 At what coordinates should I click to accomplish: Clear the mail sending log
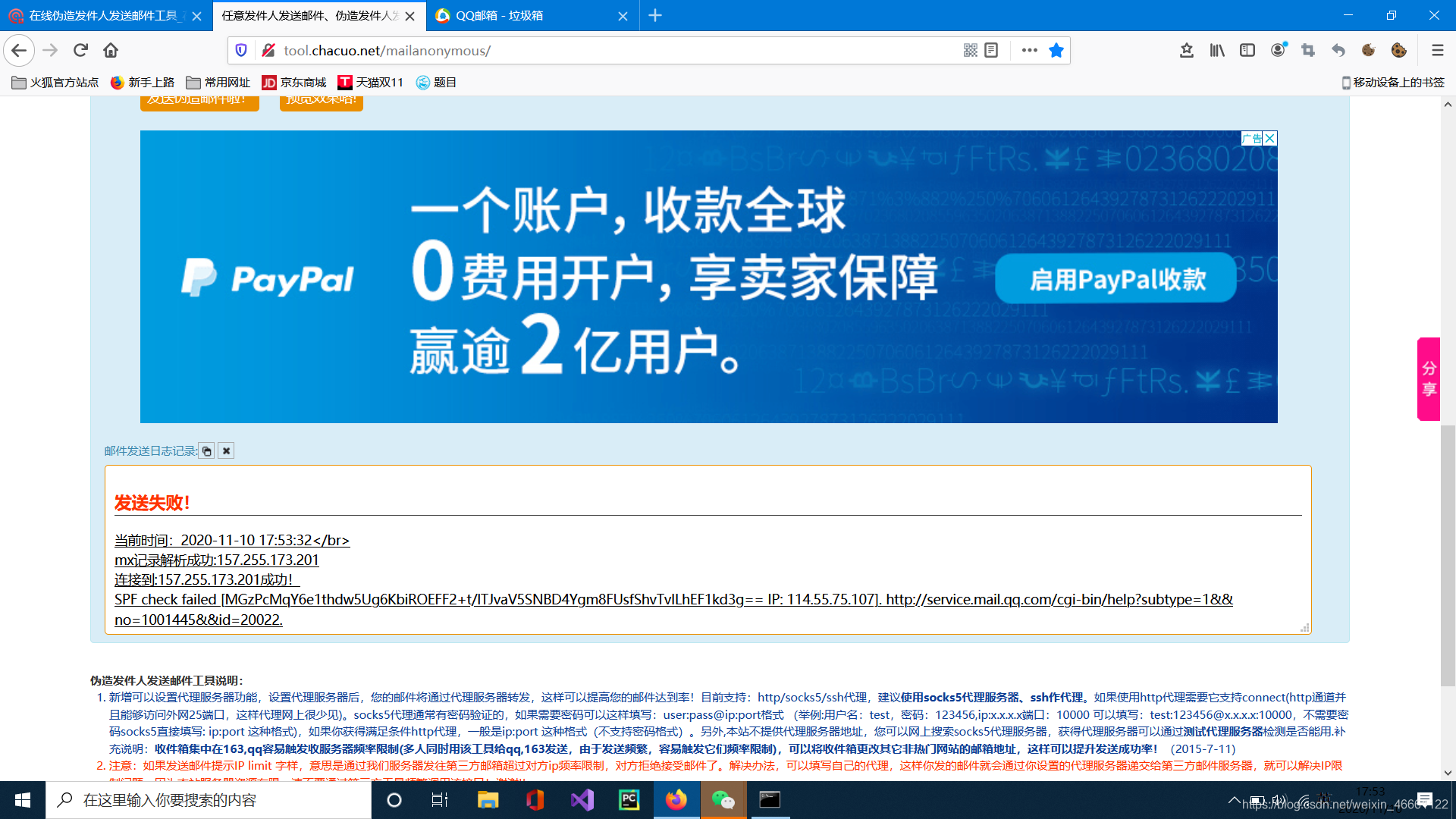[x=226, y=451]
